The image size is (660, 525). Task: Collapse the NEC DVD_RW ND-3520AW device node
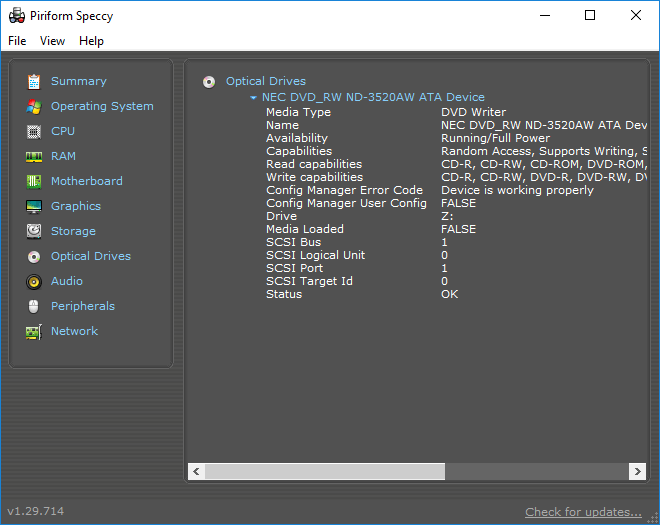253,98
